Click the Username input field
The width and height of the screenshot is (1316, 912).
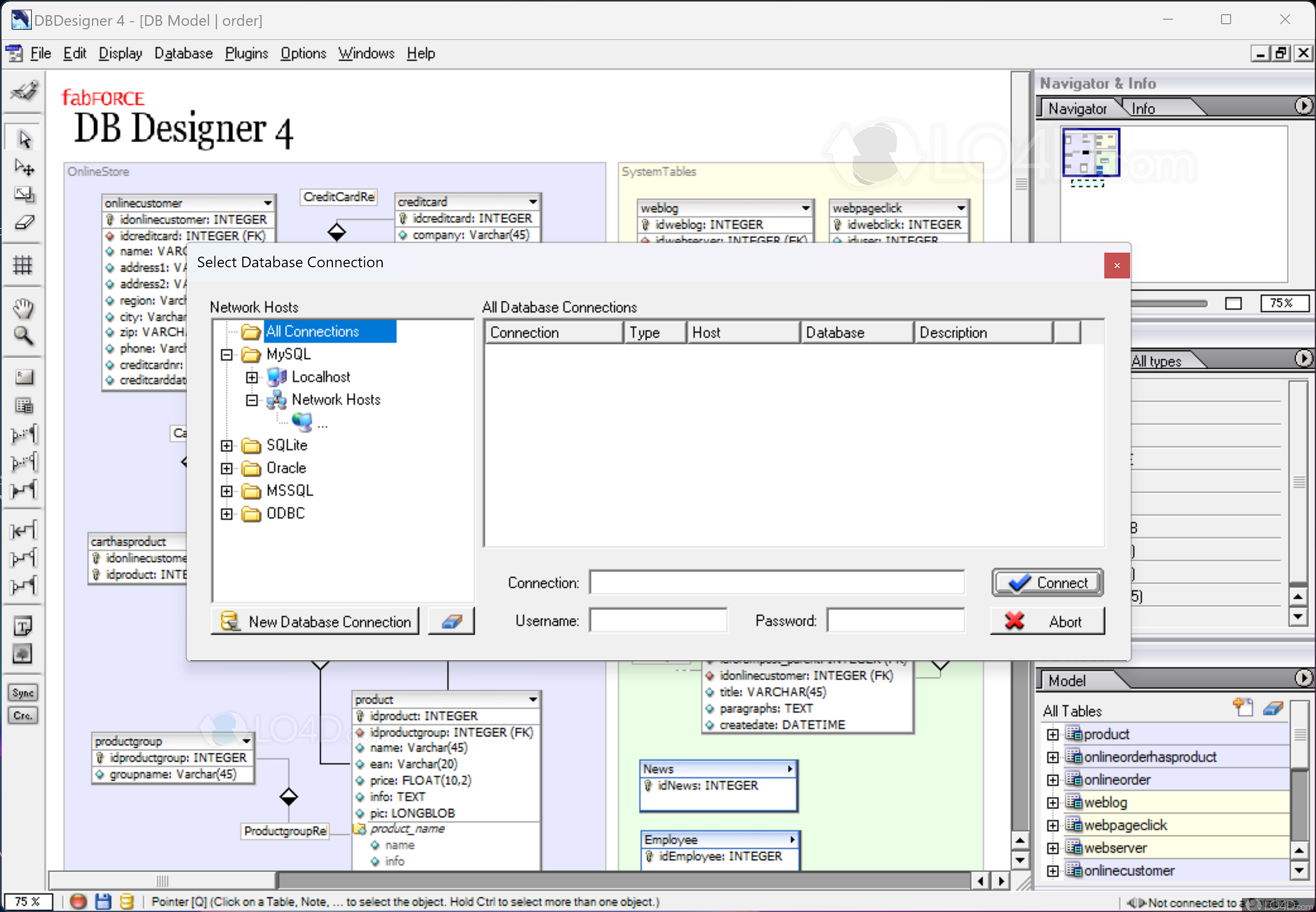click(x=658, y=620)
